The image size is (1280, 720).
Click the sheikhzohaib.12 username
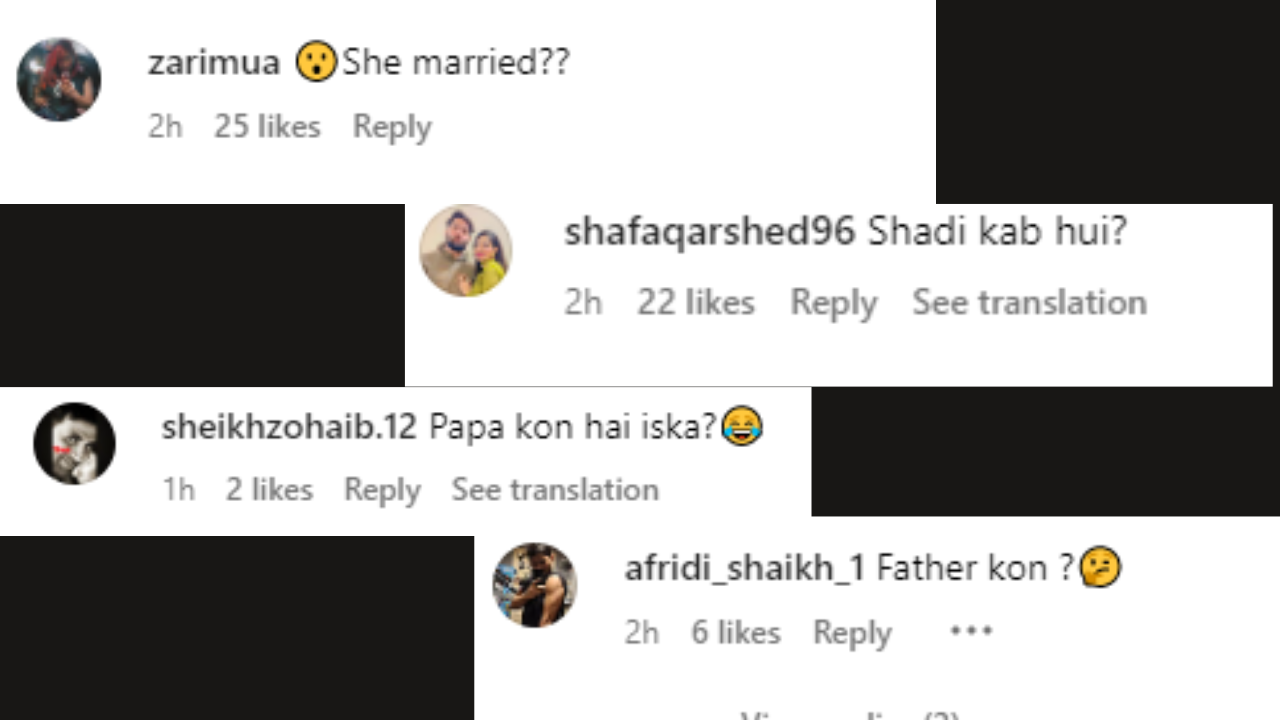point(288,428)
